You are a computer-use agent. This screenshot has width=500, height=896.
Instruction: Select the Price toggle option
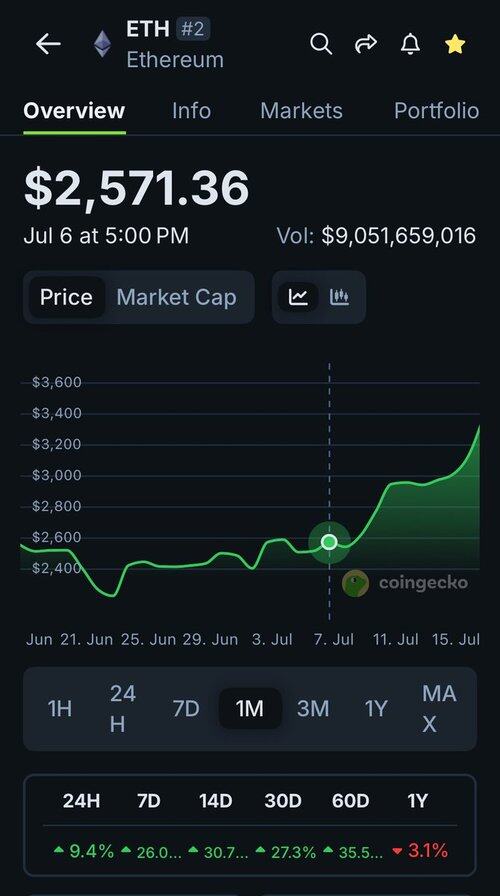point(66,297)
